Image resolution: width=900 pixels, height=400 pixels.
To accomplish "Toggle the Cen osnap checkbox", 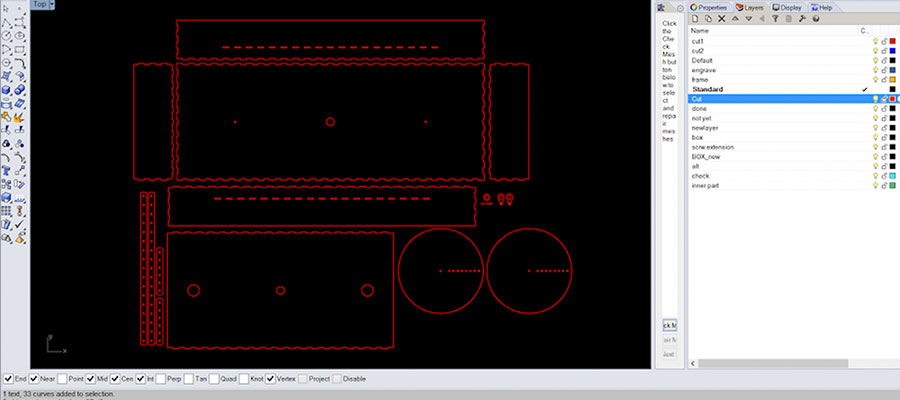I will point(115,379).
